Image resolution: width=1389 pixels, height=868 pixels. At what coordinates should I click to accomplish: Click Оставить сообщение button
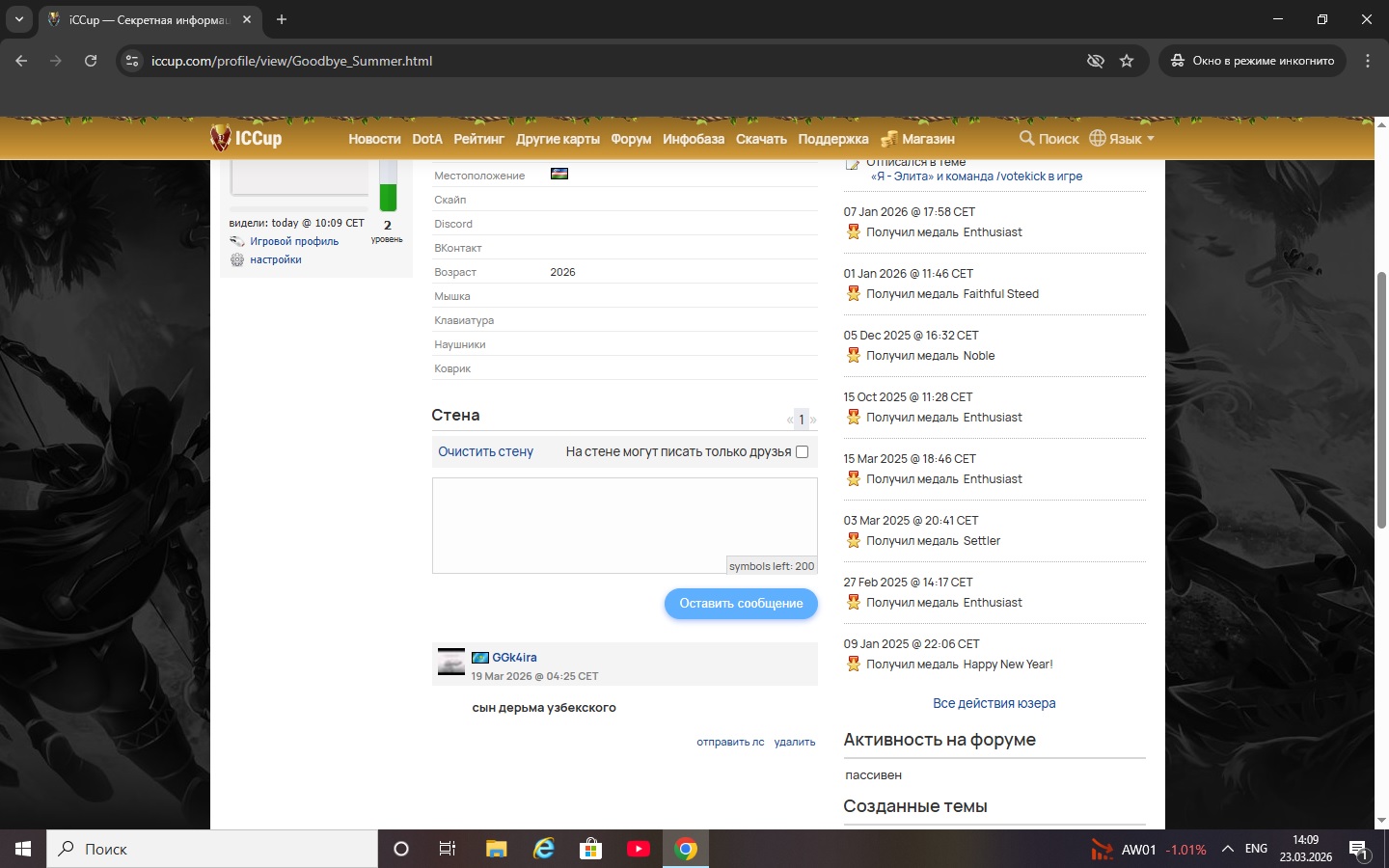click(741, 604)
